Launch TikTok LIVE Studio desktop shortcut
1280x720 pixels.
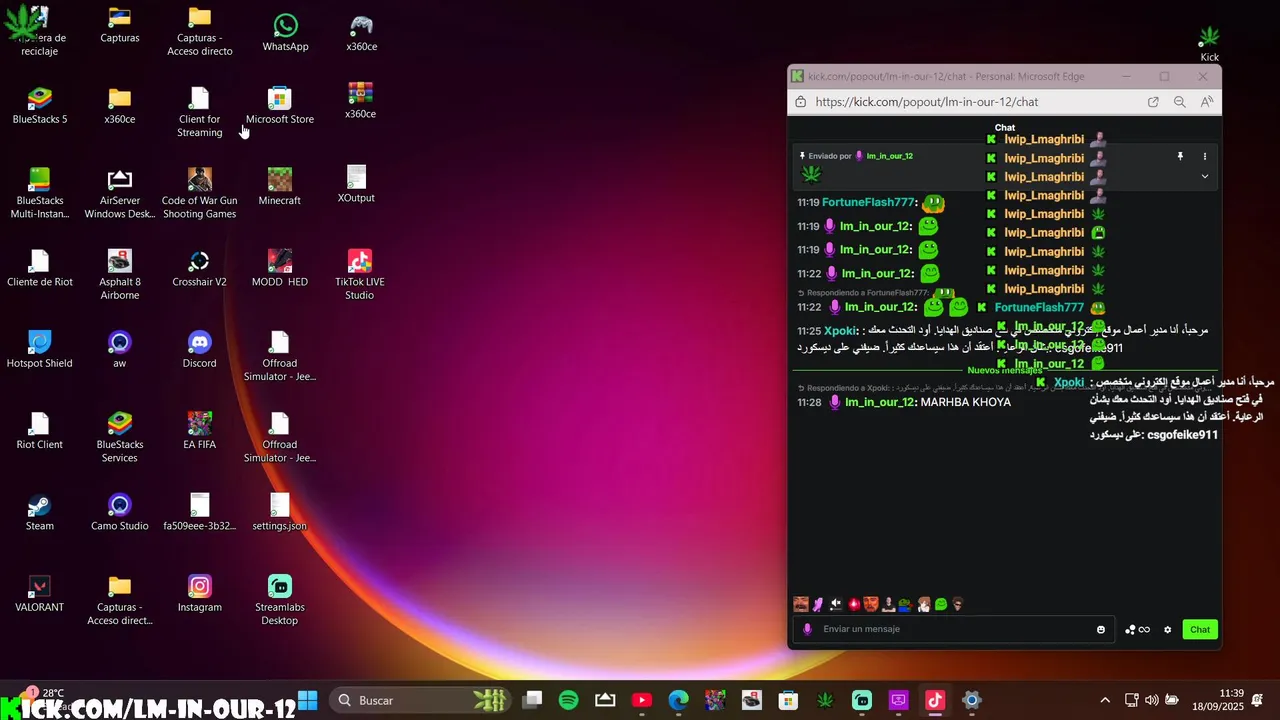pos(360,275)
